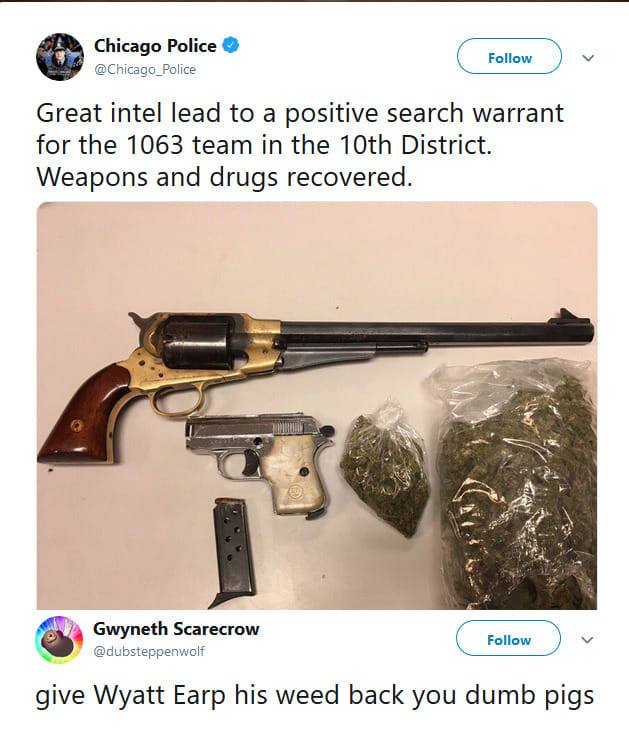Click the 'Weapons and drugs recovered' line
The height and width of the screenshot is (729, 629).
coord(225,177)
